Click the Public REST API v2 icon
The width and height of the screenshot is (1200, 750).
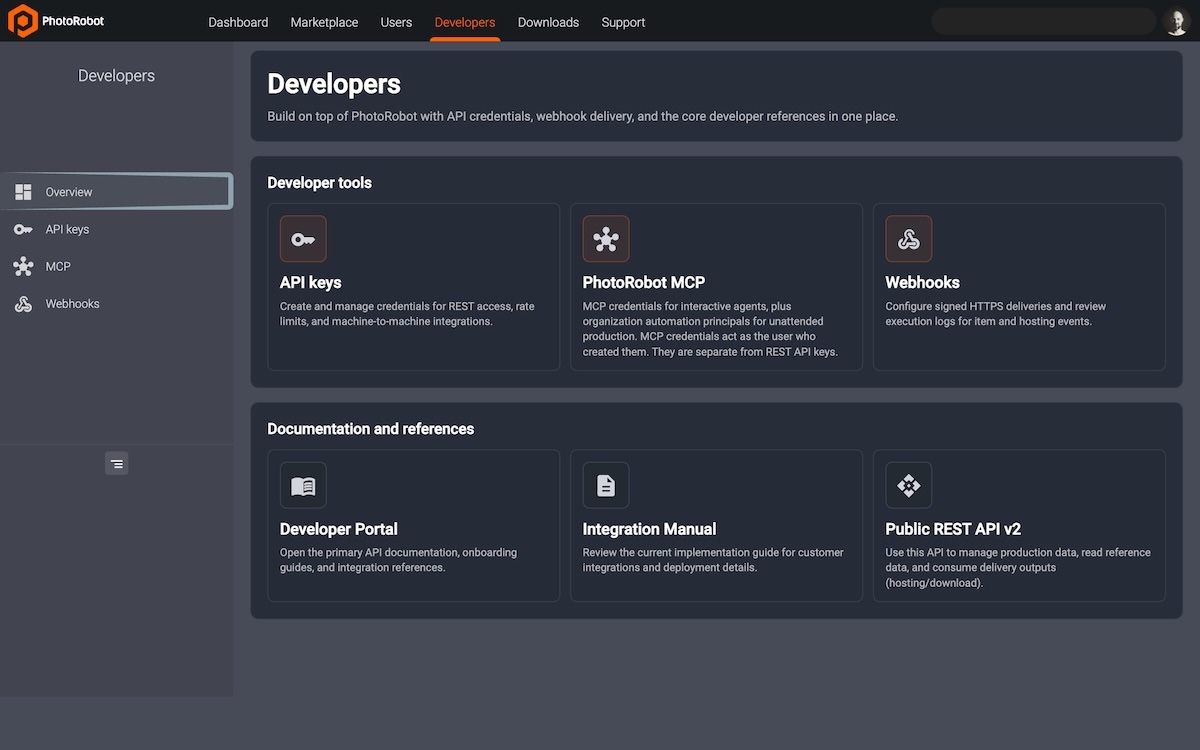tap(909, 485)
